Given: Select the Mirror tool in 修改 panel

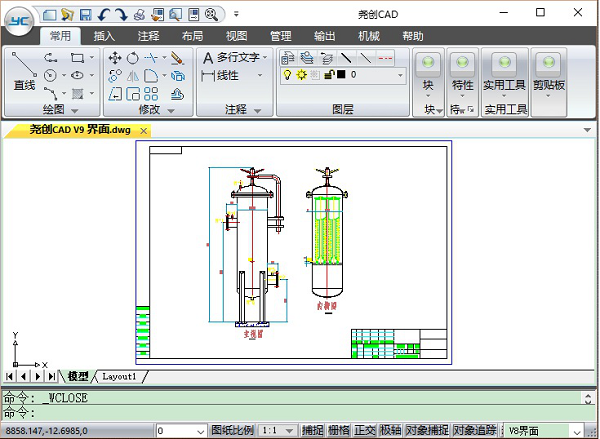Looking at the screenshot, I should click(133, 76).
